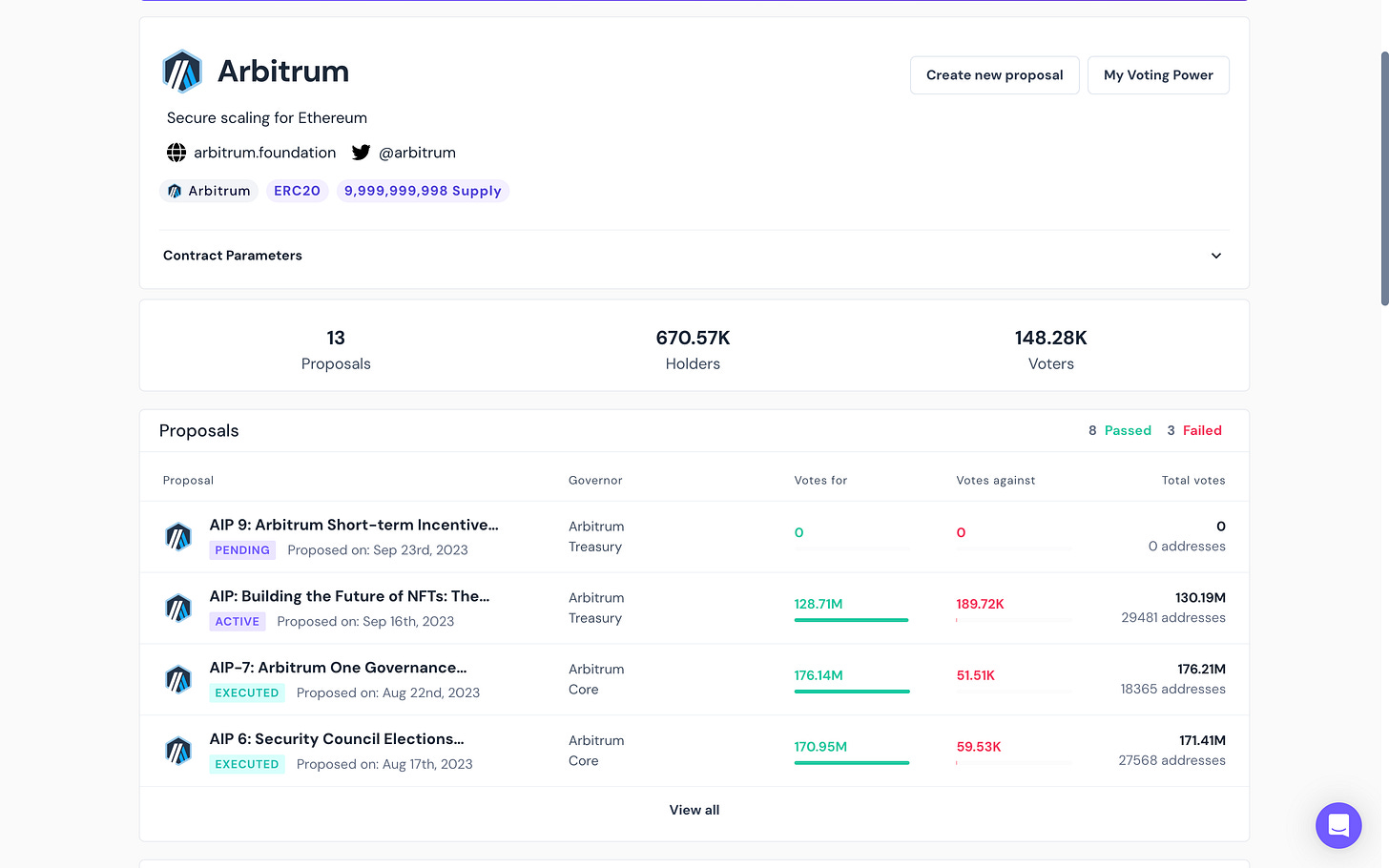Click the 189.72K votes against value
The width and height of the screenshot is (1389, 868).
980,604
